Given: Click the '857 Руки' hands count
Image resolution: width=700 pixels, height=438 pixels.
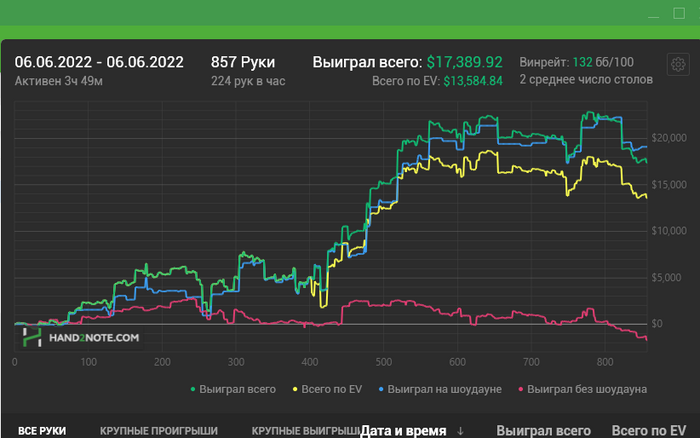Looking at the screenshot, I should coord(243,62).
